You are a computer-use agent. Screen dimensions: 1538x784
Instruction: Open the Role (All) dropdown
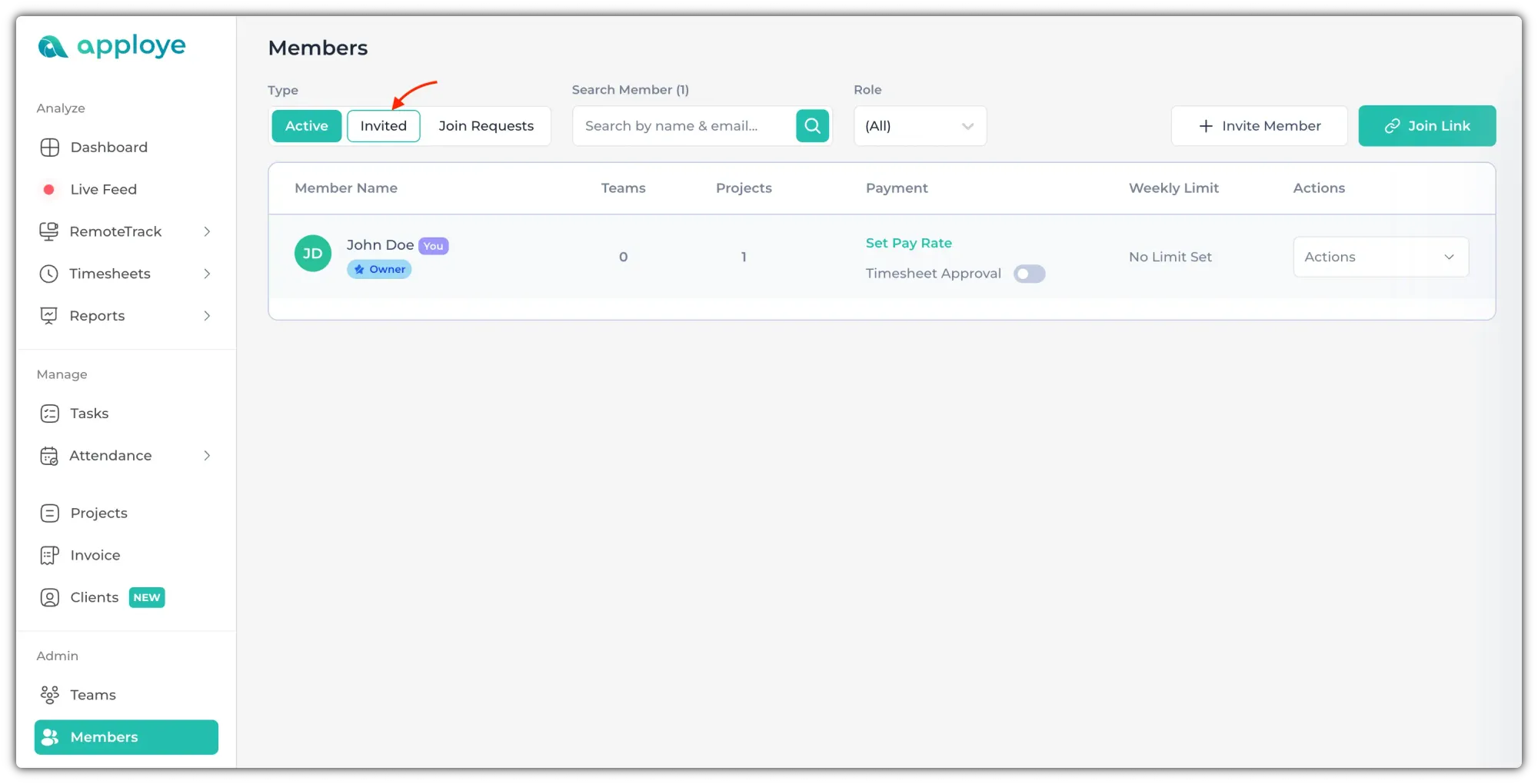pyautogui.click(x=920, y=126)
